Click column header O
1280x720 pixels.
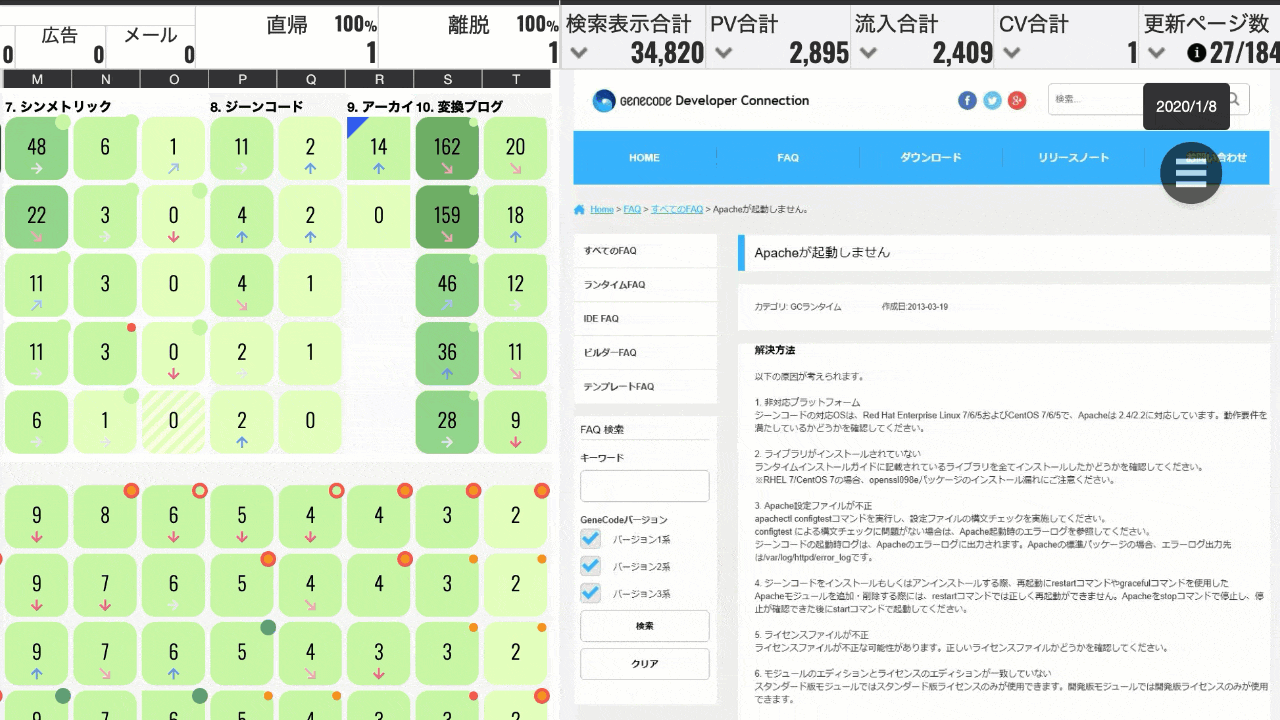pos(174,79)
